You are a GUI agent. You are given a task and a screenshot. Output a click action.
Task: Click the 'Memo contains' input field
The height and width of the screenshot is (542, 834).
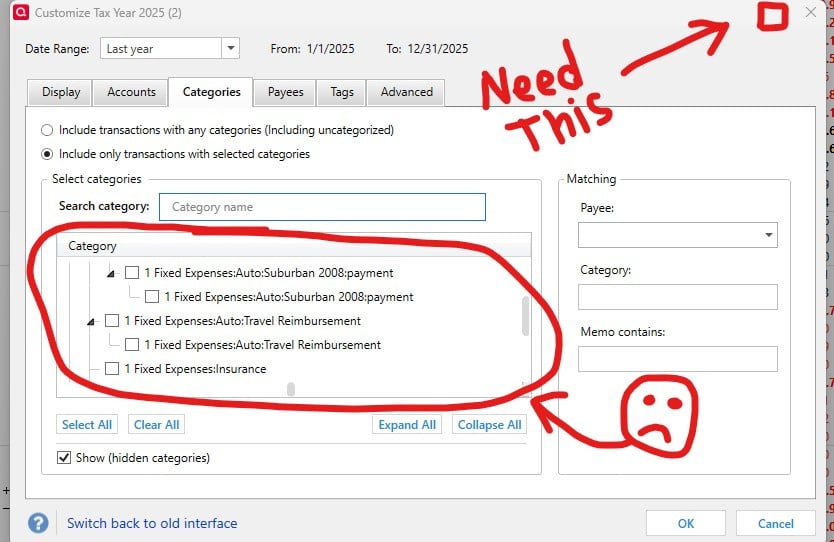678,359
